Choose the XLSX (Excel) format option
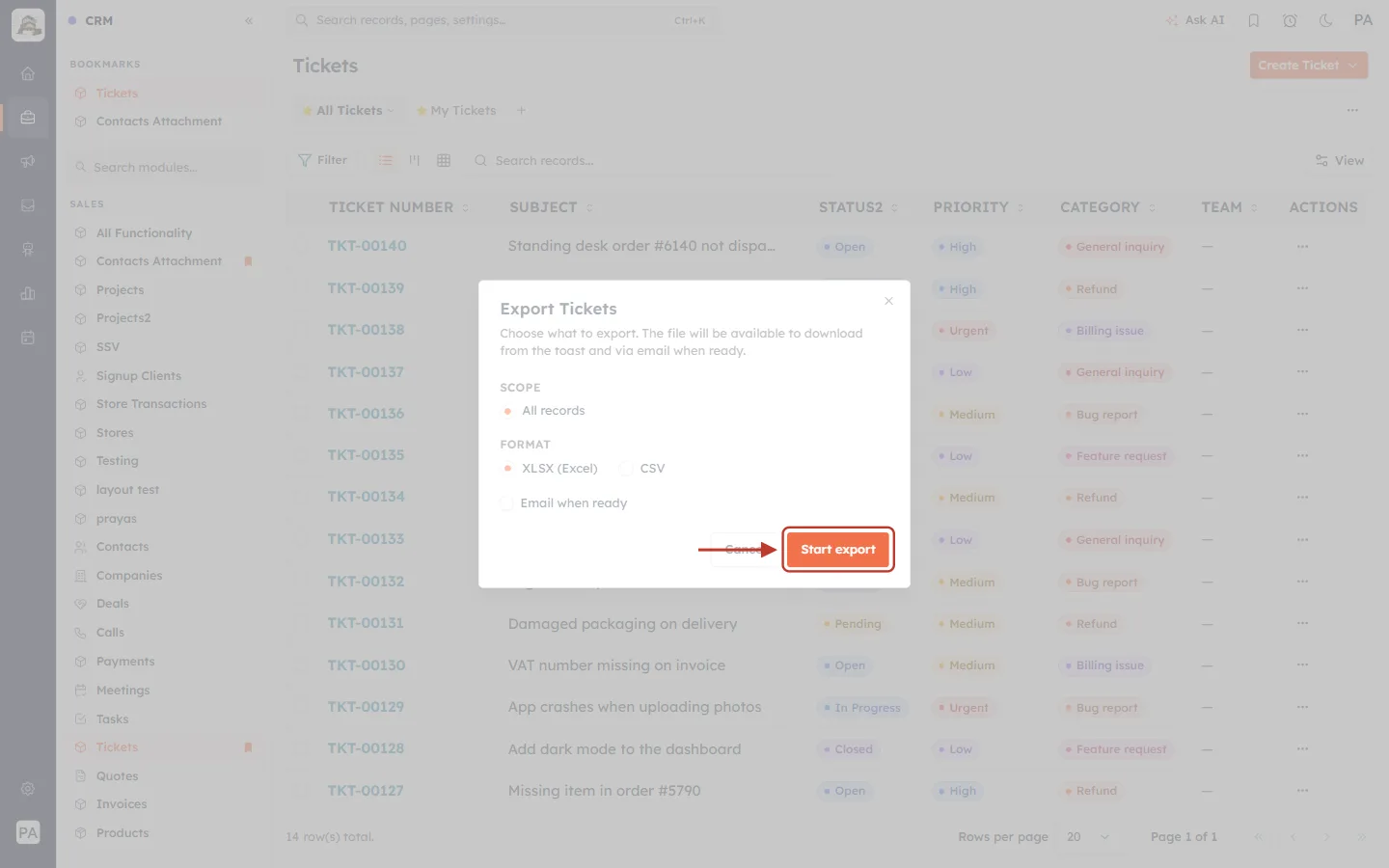1389x868 pixels. click(x=507, y=469)
